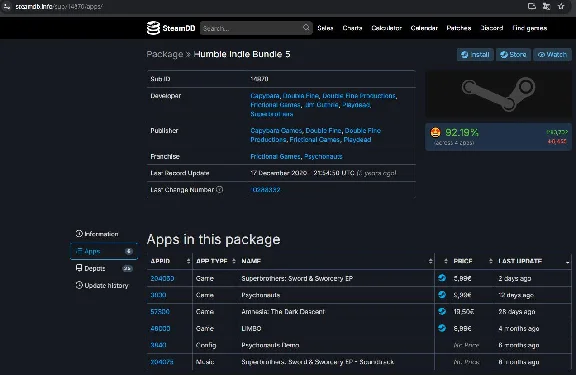Open the Steam store icon for Psychonauts row

(x=442, y=295)
